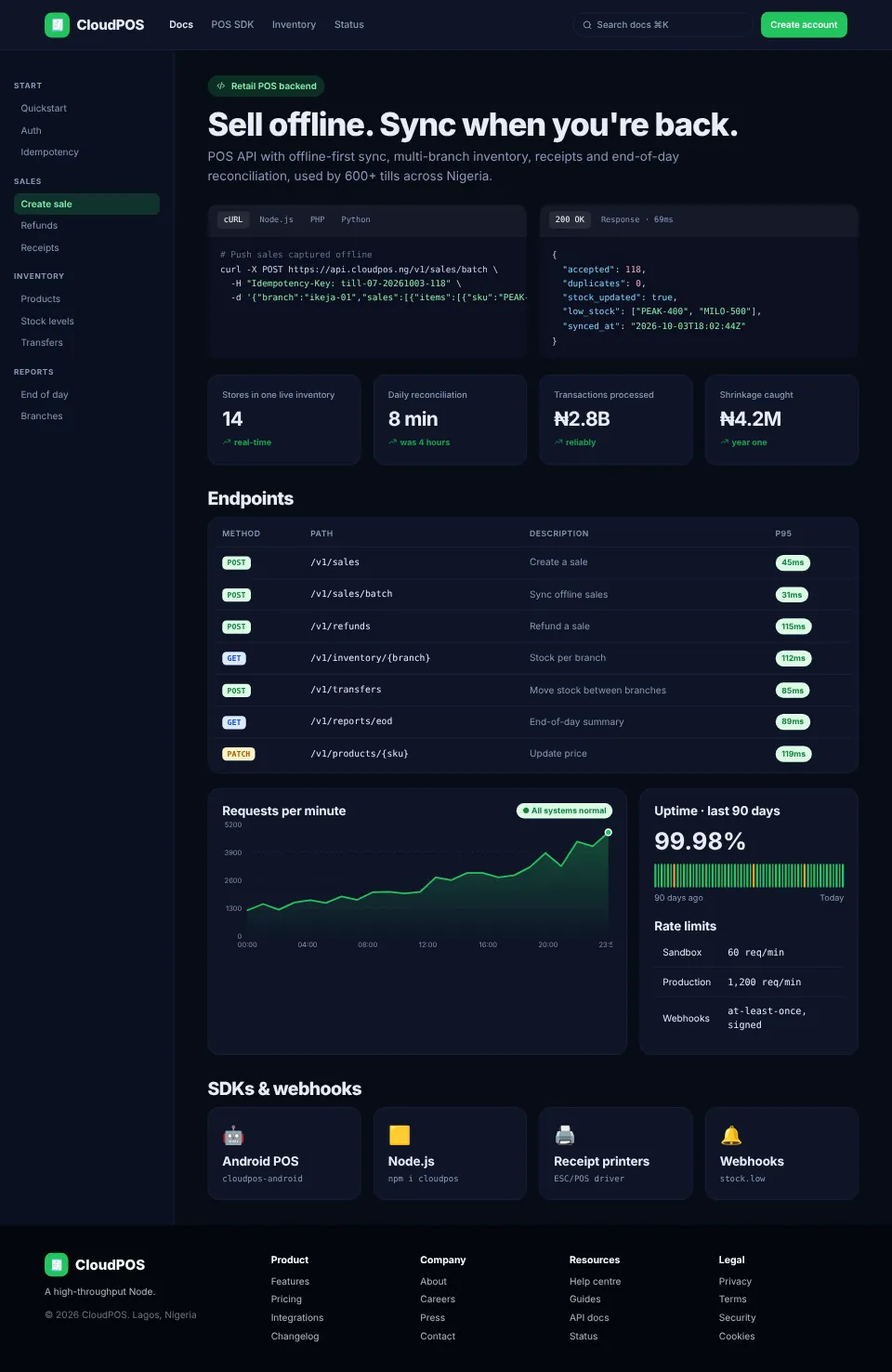Viewport: 892px width, 1372px height.
Task: Open Stock levels in the sidebar
Action: click(x=86, y=322)
